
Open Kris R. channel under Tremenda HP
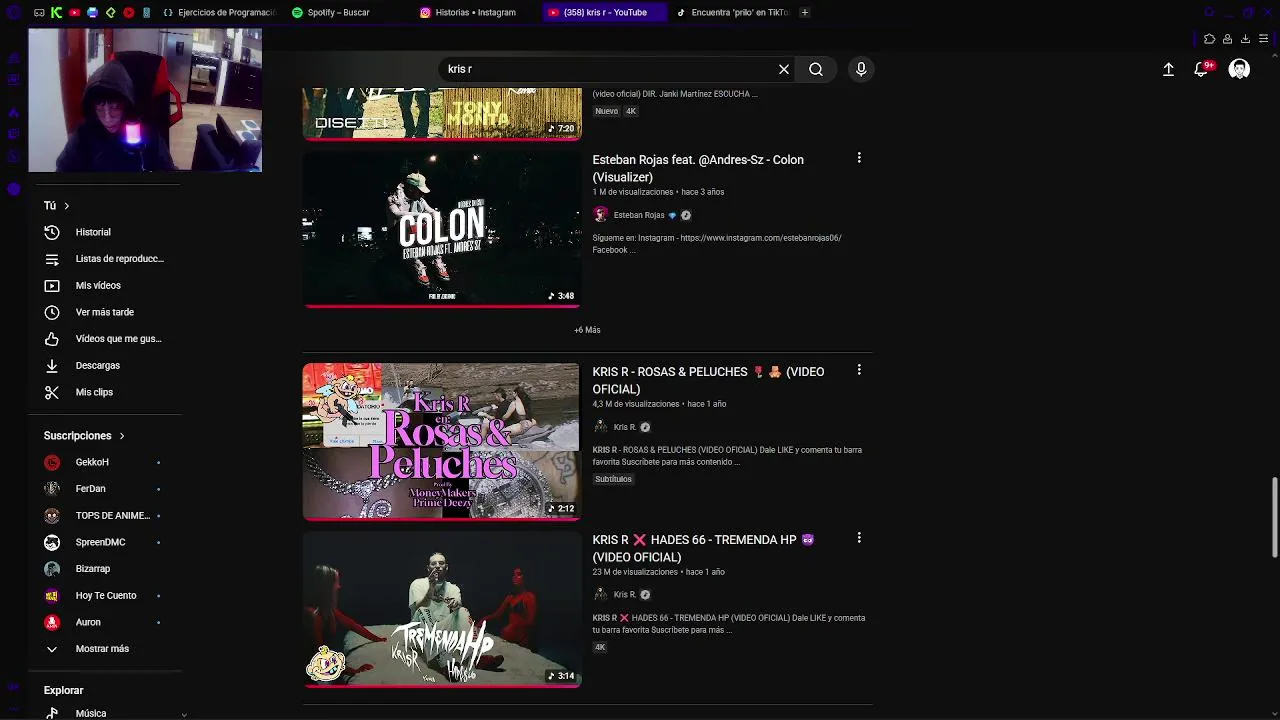click(625, 595)
